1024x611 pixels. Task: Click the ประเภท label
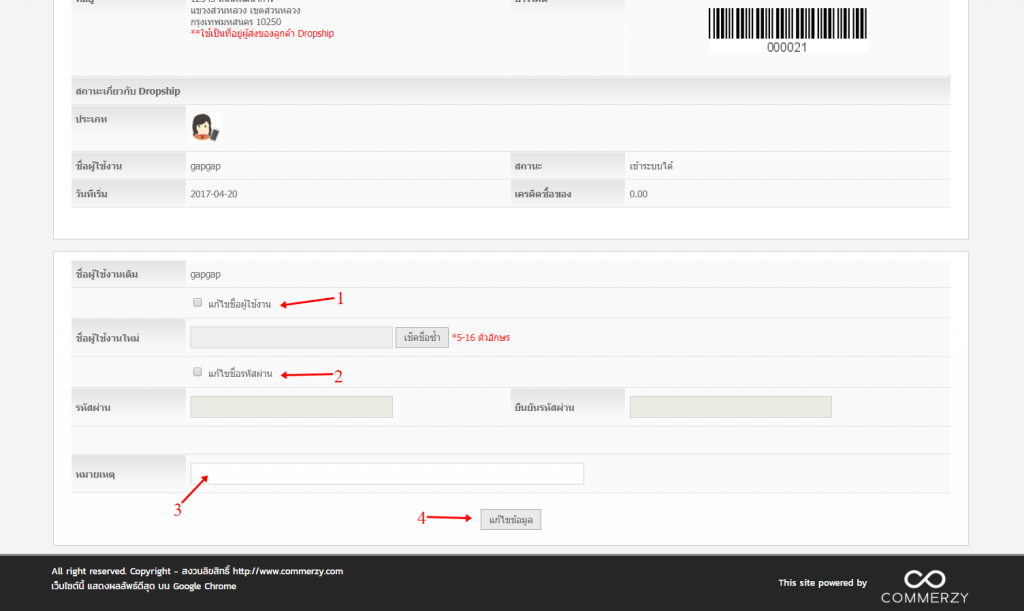[91, 119]
